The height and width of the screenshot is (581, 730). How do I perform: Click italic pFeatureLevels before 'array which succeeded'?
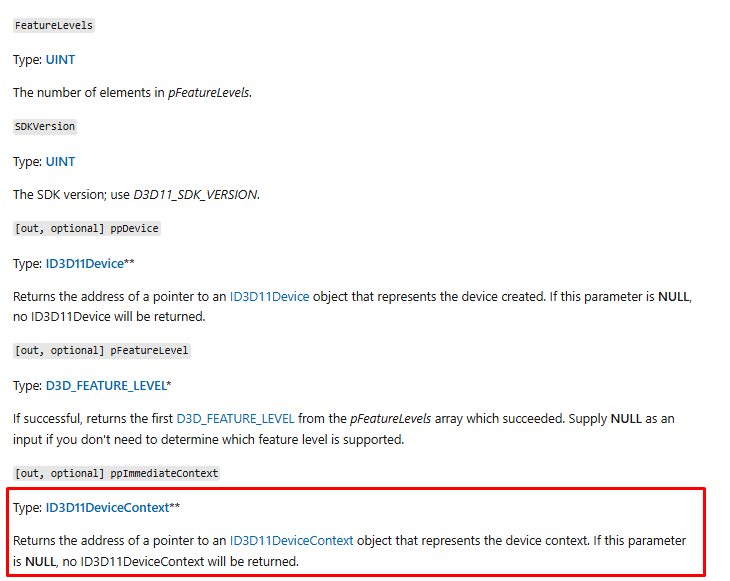coord(391,419)
